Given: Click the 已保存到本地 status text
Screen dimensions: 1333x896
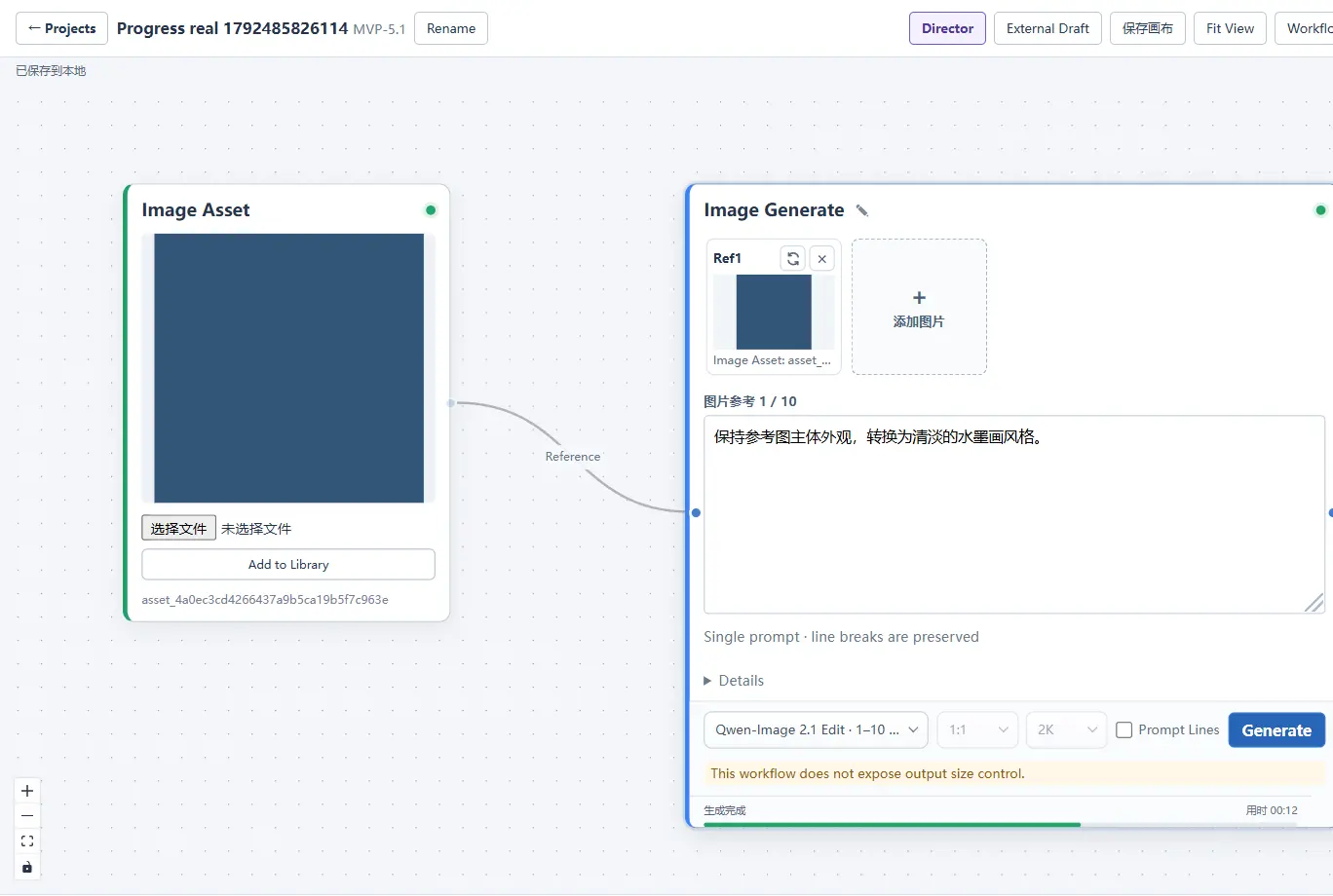Looking at the screenshot, I should click(x=51, y=71).
